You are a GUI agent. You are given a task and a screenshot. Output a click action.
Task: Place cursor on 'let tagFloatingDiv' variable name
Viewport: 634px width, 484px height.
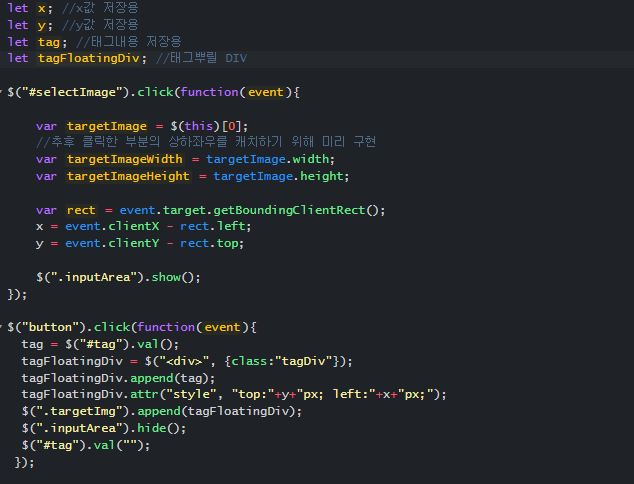(x=89, y=58)
